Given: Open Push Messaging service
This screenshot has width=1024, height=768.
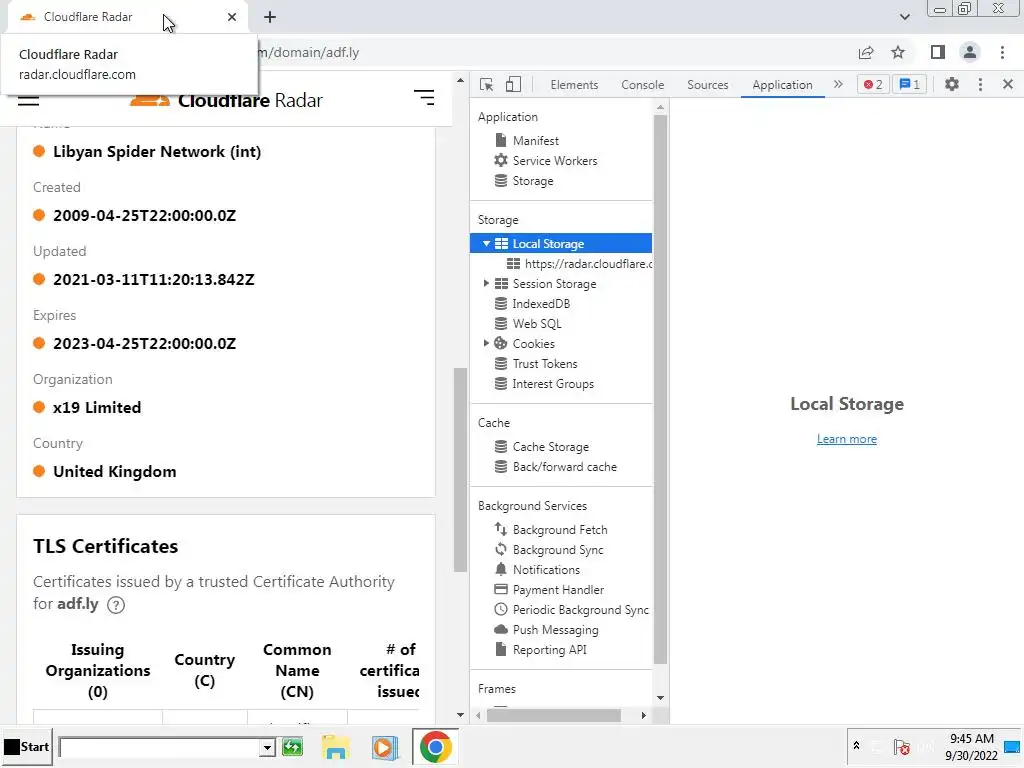Looking at the screenshot, I should click(x=555, y=630).
